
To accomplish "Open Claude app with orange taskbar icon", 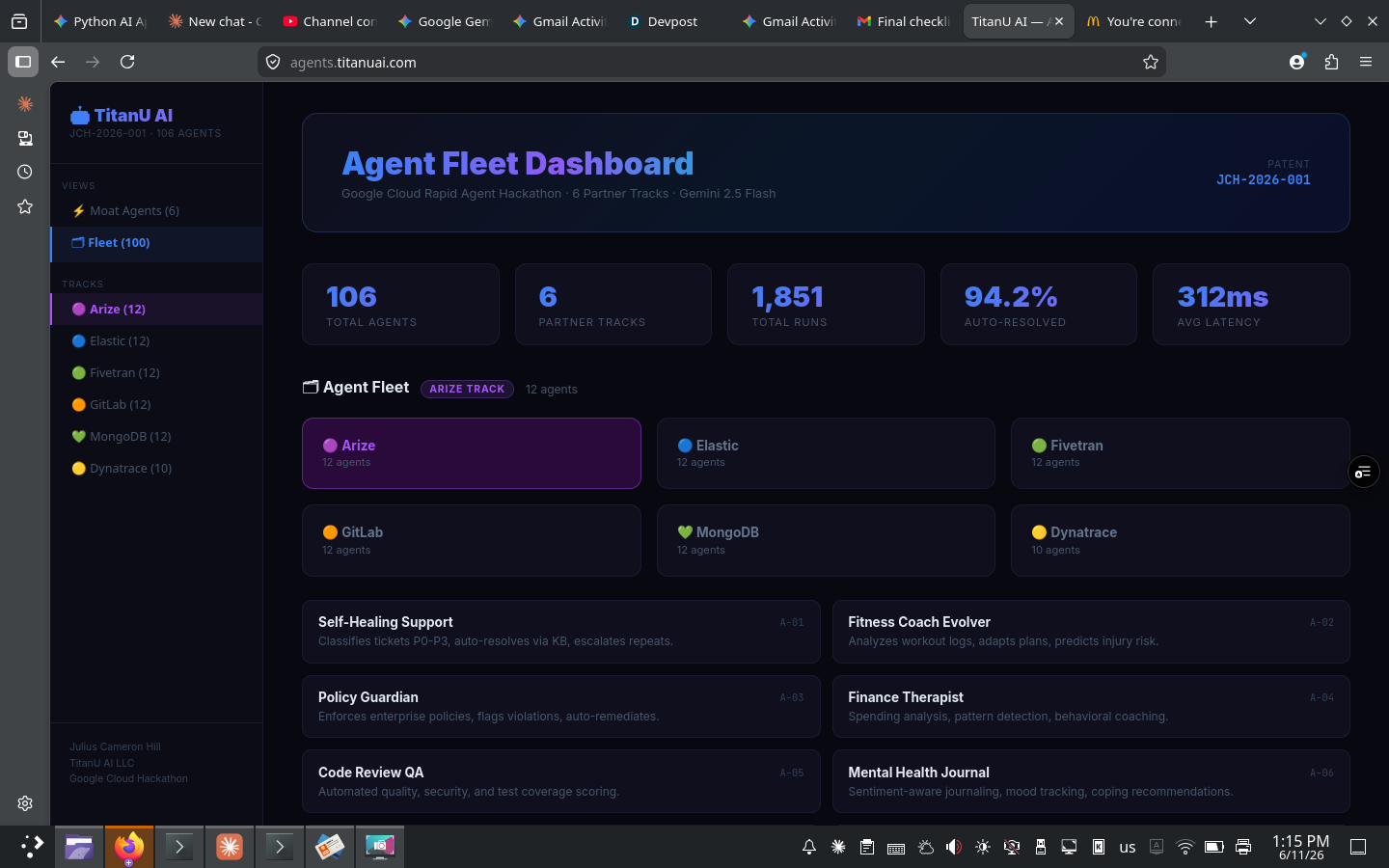I will click(230, 847).
